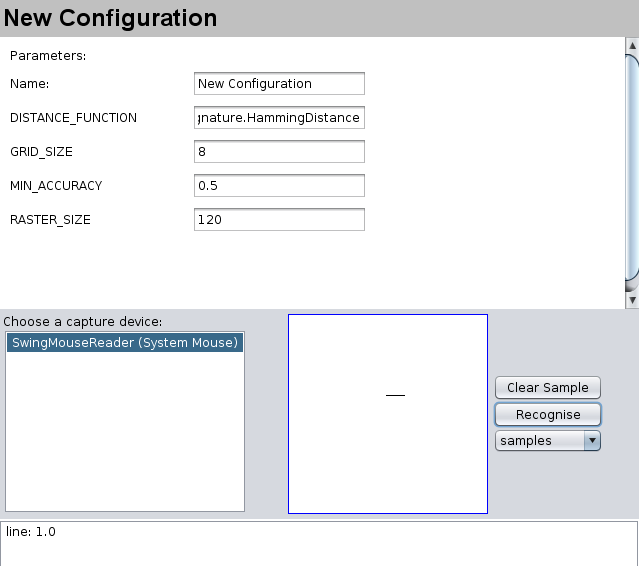The image size is (639, 566).
Task: Select SwingMouseReader (System Mouse) capture device
Action: [x=124, y=343]
